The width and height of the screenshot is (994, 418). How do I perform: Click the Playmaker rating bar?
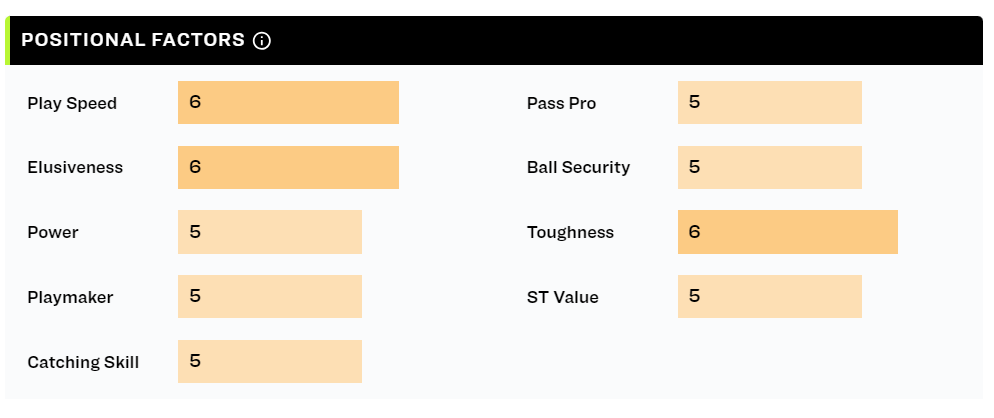tap(270, 296)
